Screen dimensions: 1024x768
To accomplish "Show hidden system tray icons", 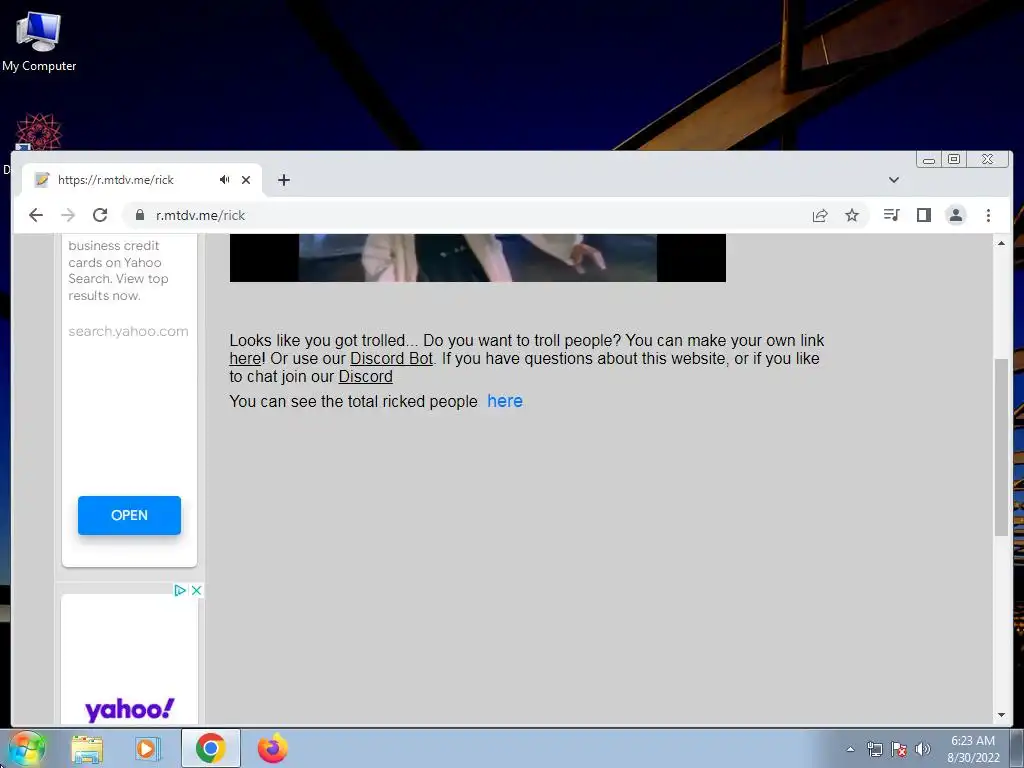I will 850,749.
